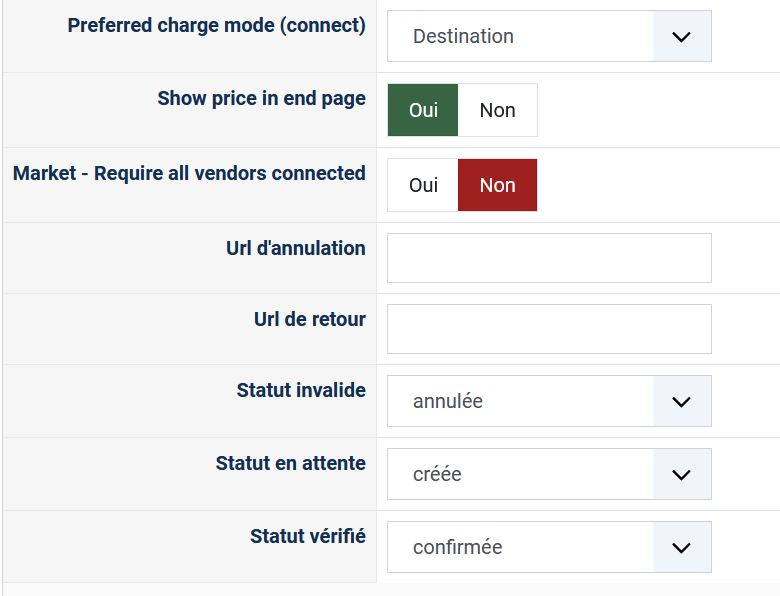
Task: Click the Show price in end page label
Action: (x=261, y=99)
